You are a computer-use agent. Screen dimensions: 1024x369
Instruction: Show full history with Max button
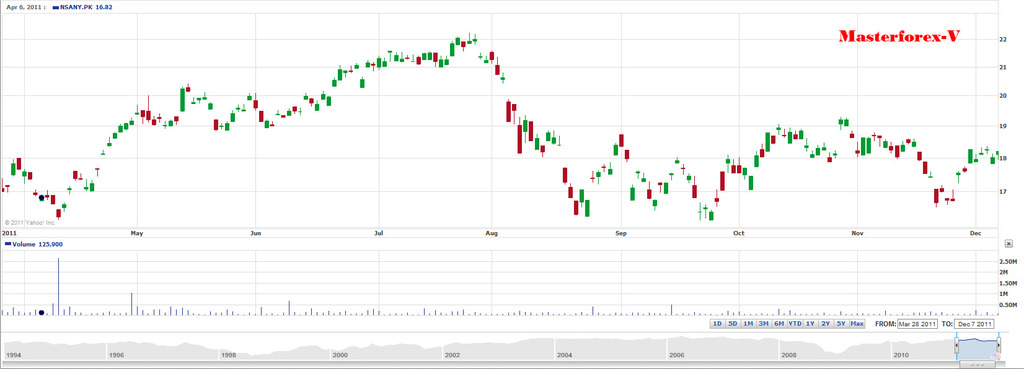tap(857, 324)
